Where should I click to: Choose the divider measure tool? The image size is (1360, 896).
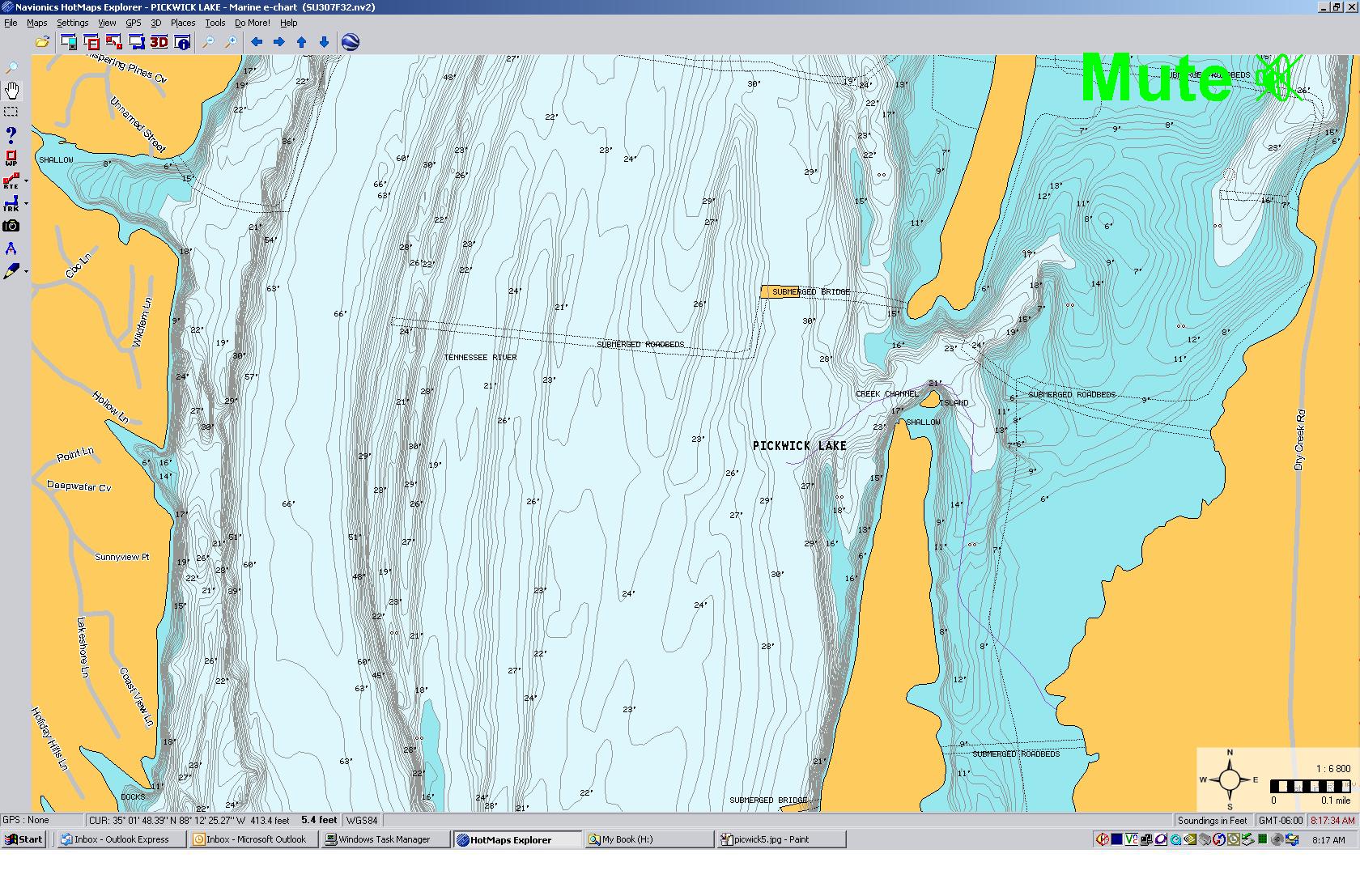[x=11, y=248]
